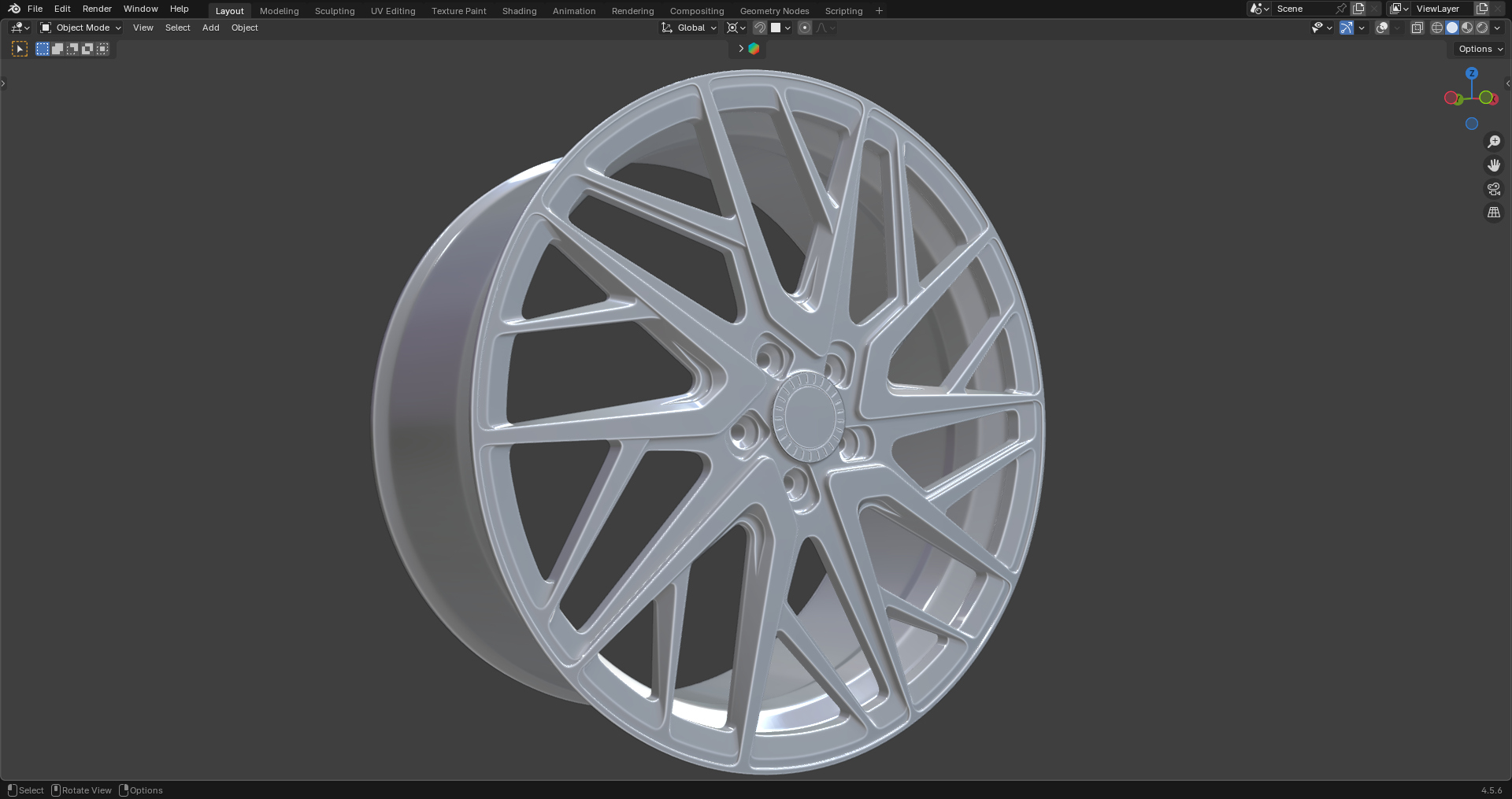Browse view layers dropdown icon
The width and height of the screenshot is (1512, 799).
point(1399,9)
